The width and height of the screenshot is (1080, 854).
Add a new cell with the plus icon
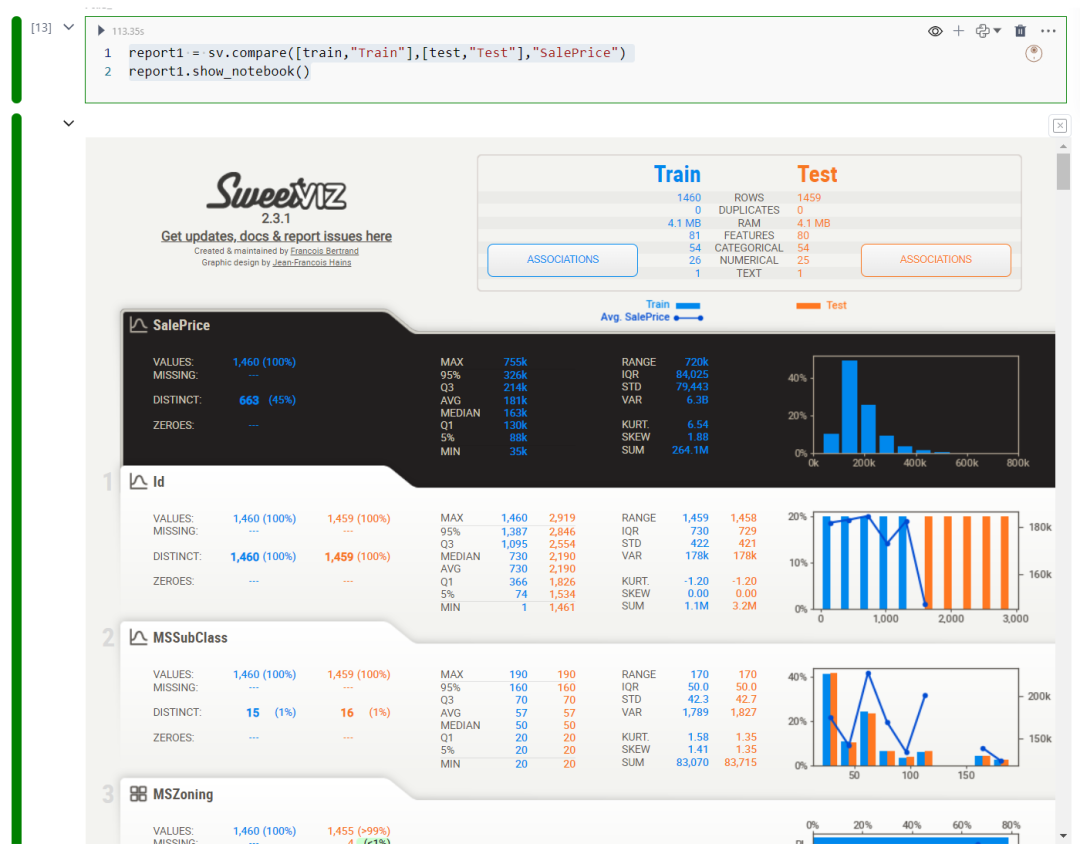pyautogui.click(x=958, y=31)
